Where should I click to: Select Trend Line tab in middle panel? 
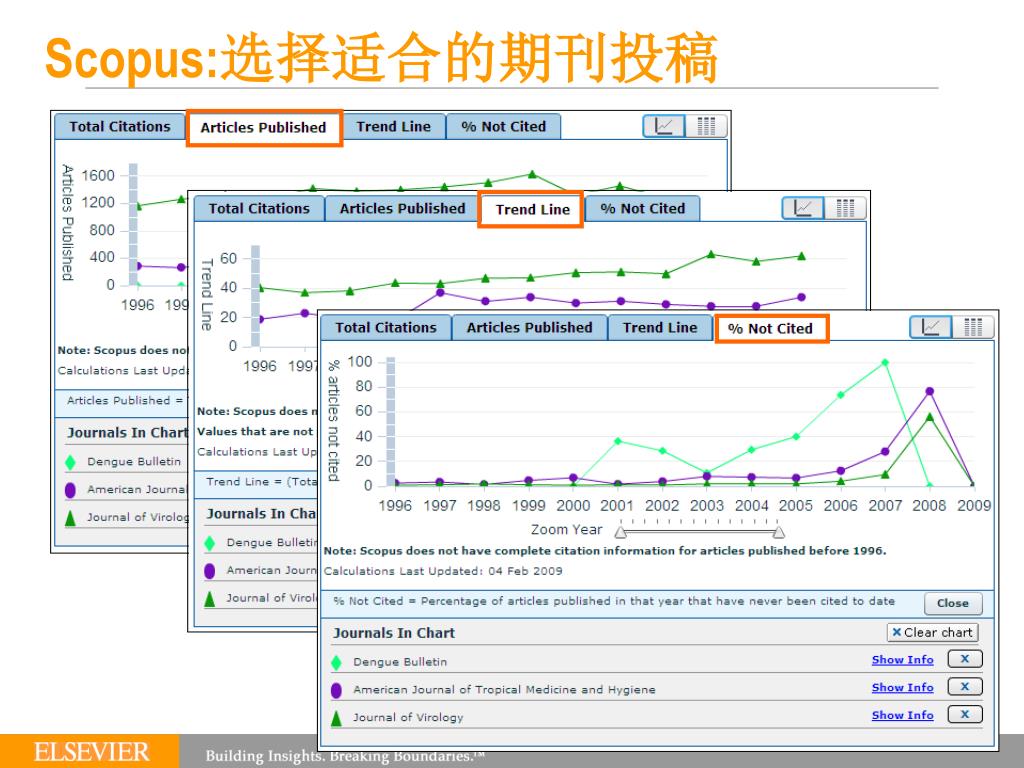point(532,210)
